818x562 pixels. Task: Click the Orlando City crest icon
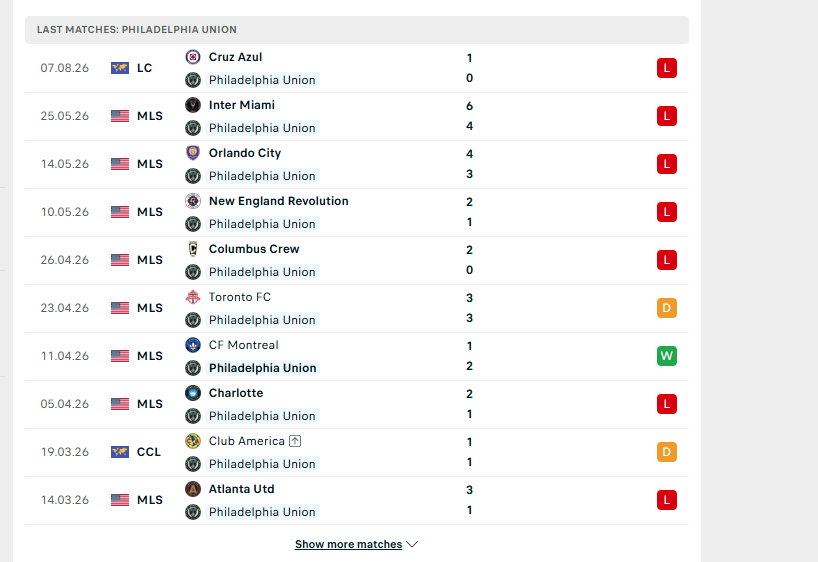[x=193, y=153]
